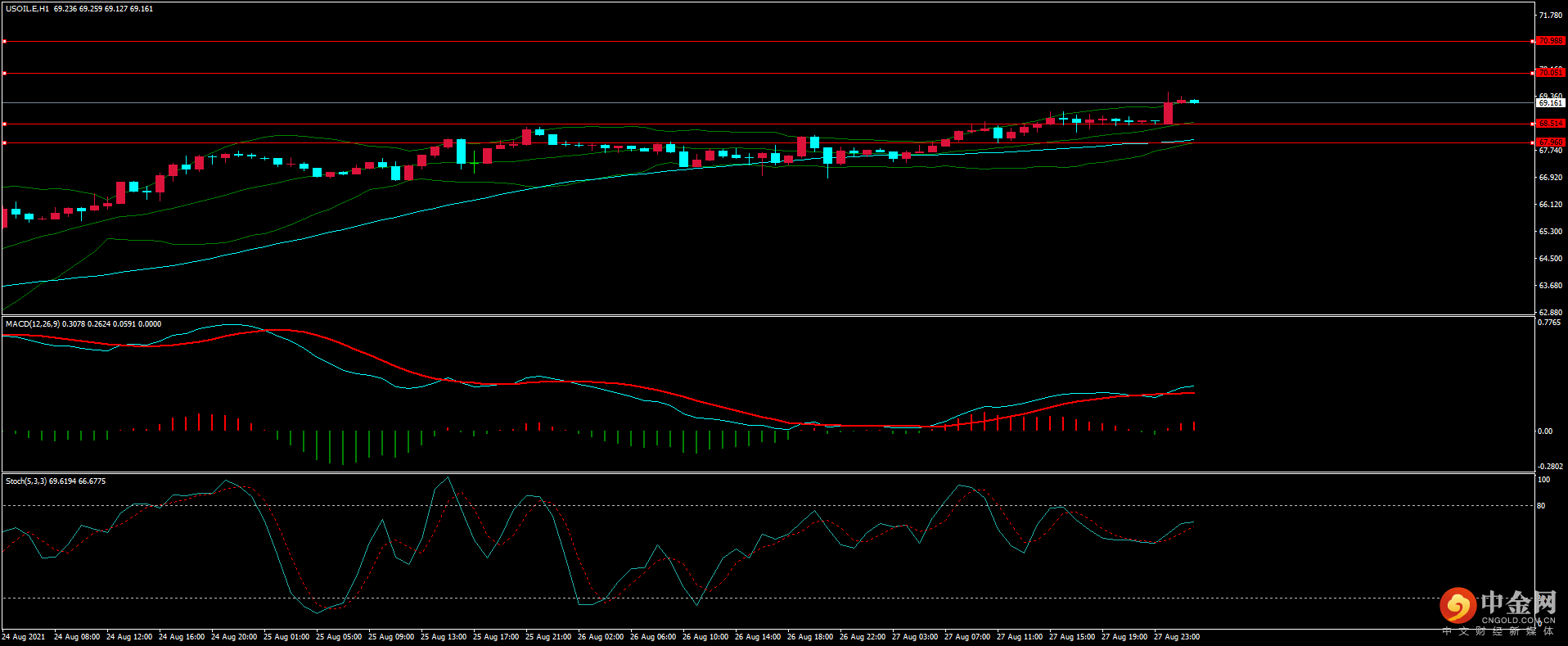Select the 68.514 red price label

coord(1551,124)
